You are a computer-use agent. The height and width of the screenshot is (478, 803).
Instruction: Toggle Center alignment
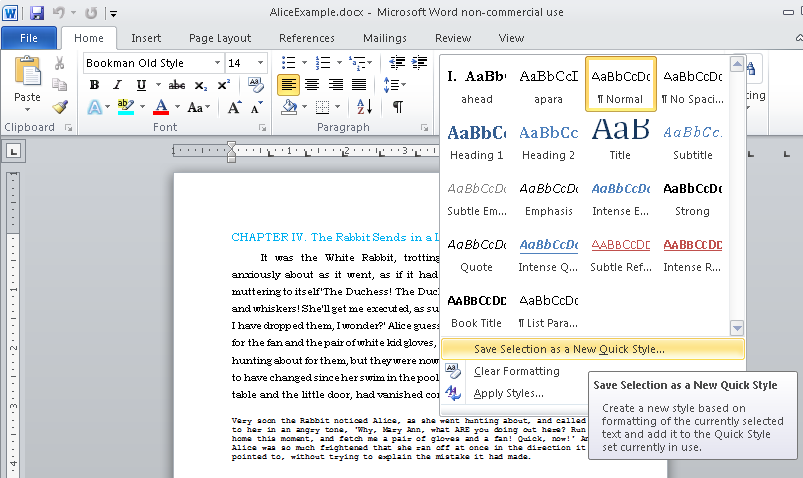[x=312, y=85]
